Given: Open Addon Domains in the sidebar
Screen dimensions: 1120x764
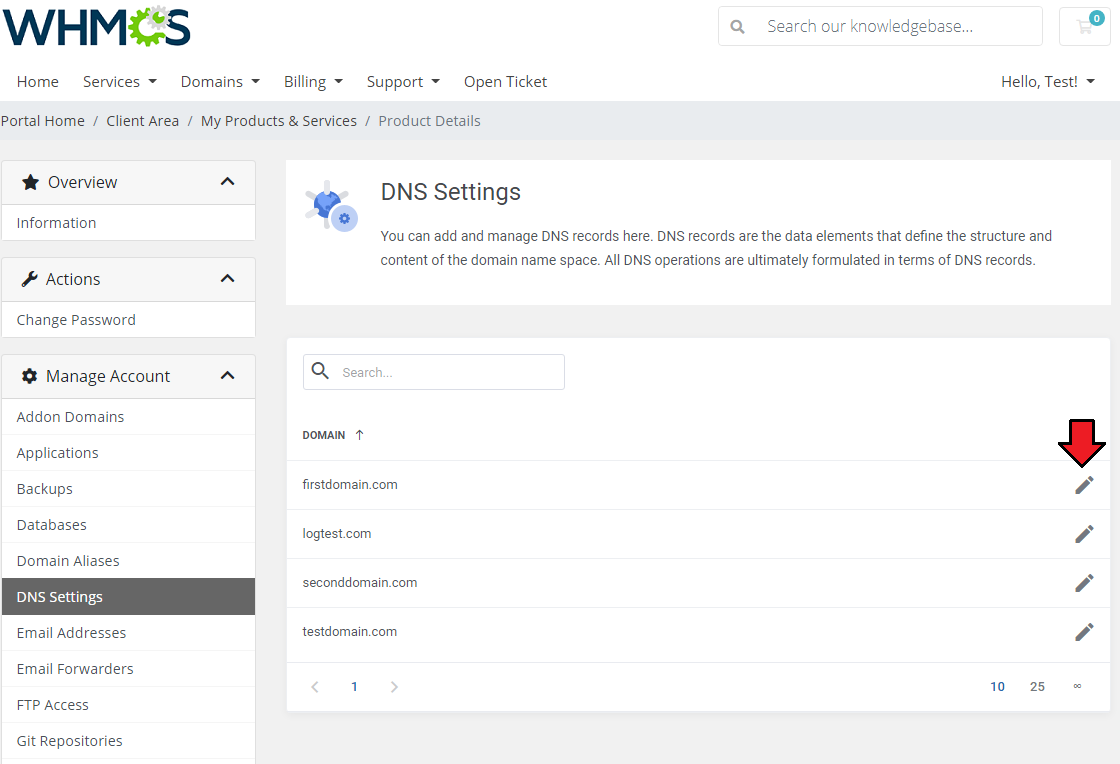Looking at the screenshot, I should (129, 417).
